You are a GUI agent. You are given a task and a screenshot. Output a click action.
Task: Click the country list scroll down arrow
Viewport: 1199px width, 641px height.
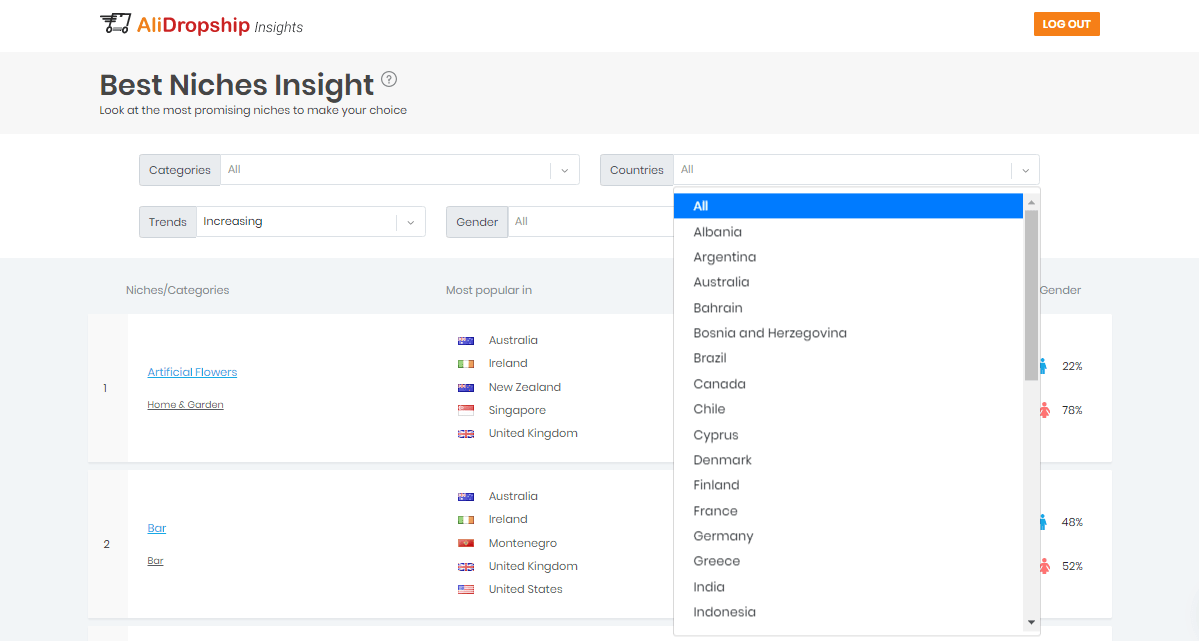pos(1031,622)
